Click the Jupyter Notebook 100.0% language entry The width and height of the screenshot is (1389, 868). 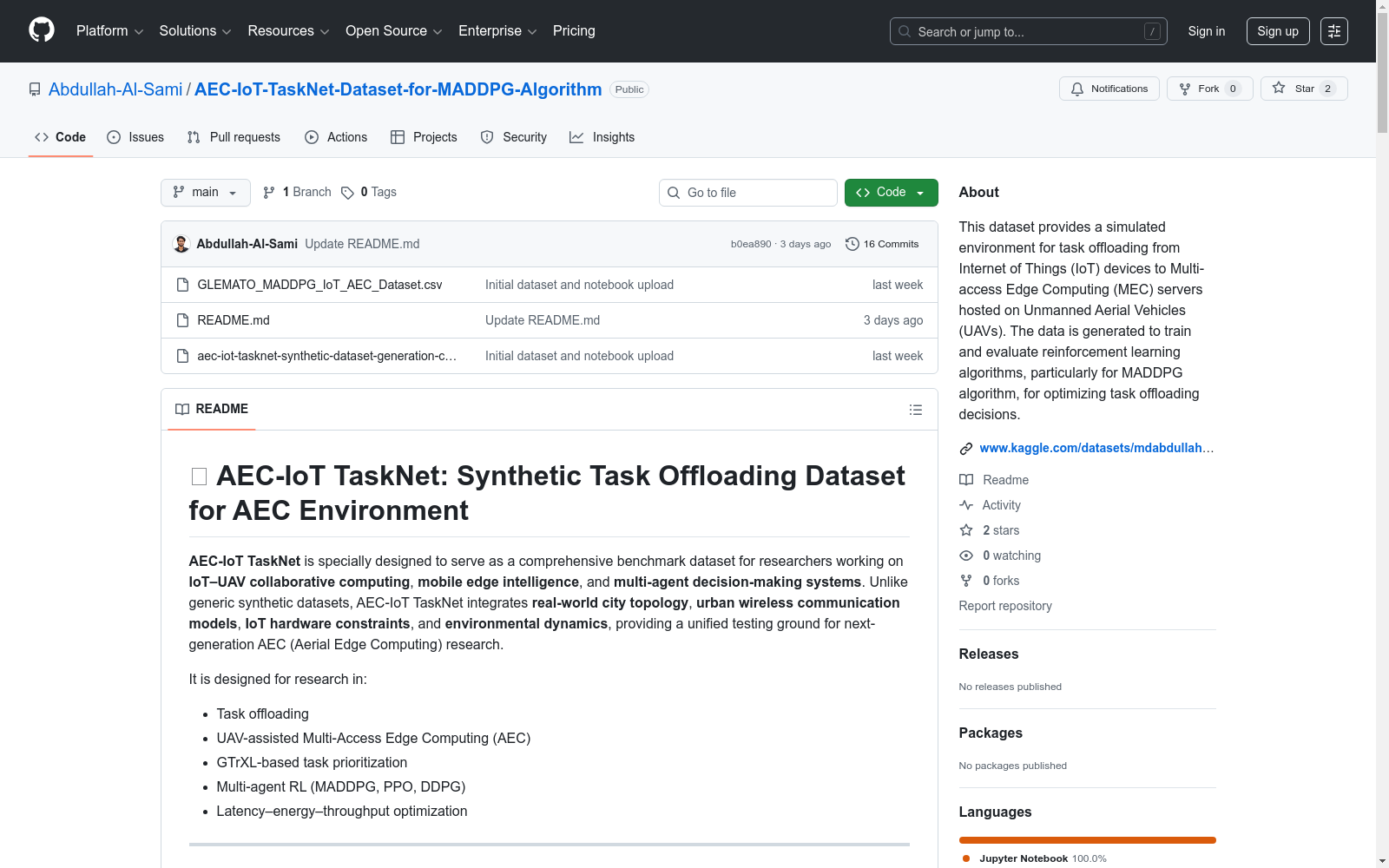pyautogui.click(x=1035, y=858)
